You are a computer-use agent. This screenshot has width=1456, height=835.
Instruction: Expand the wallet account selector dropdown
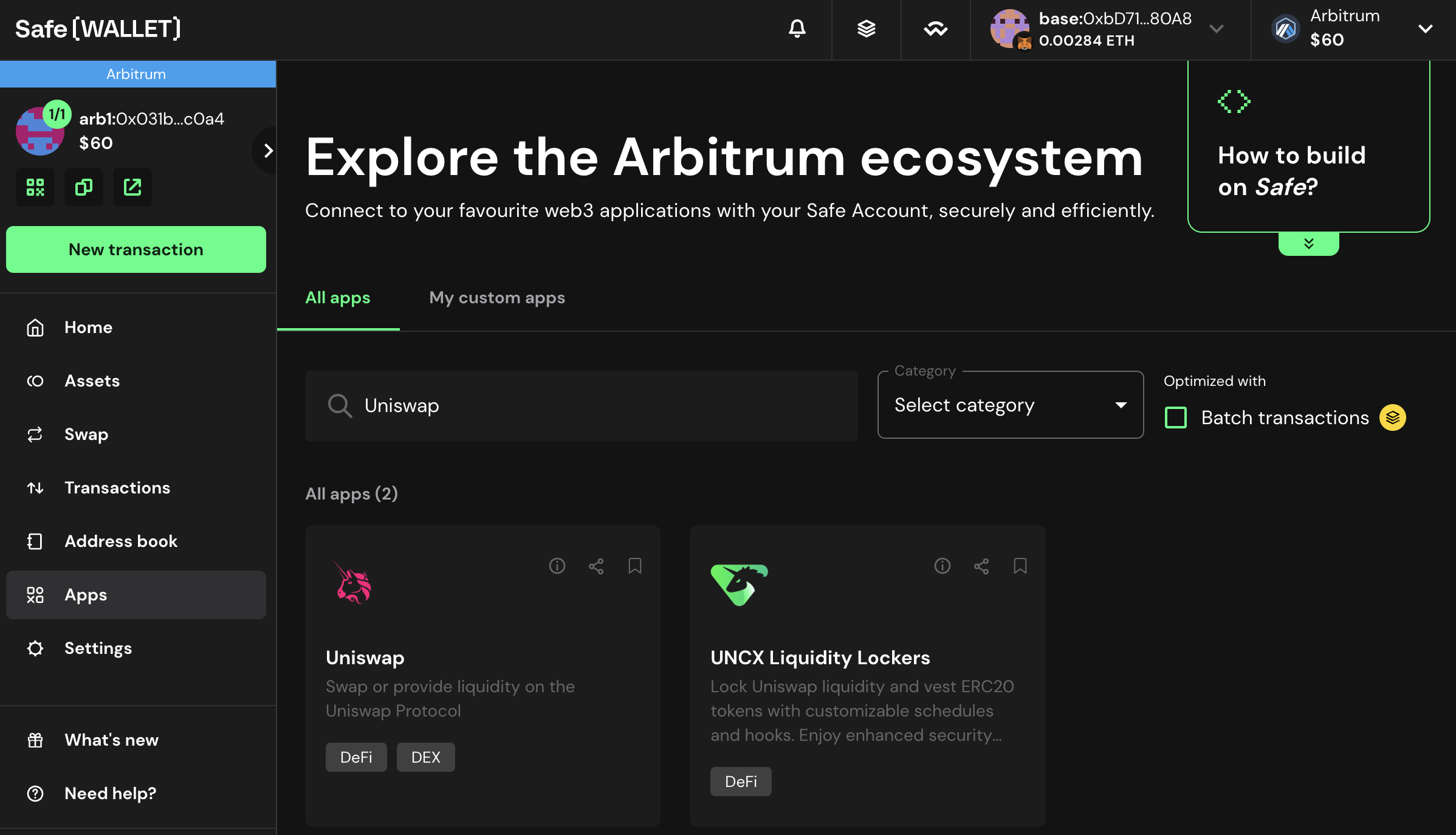pyautogui.click(x=1217, y=29)
